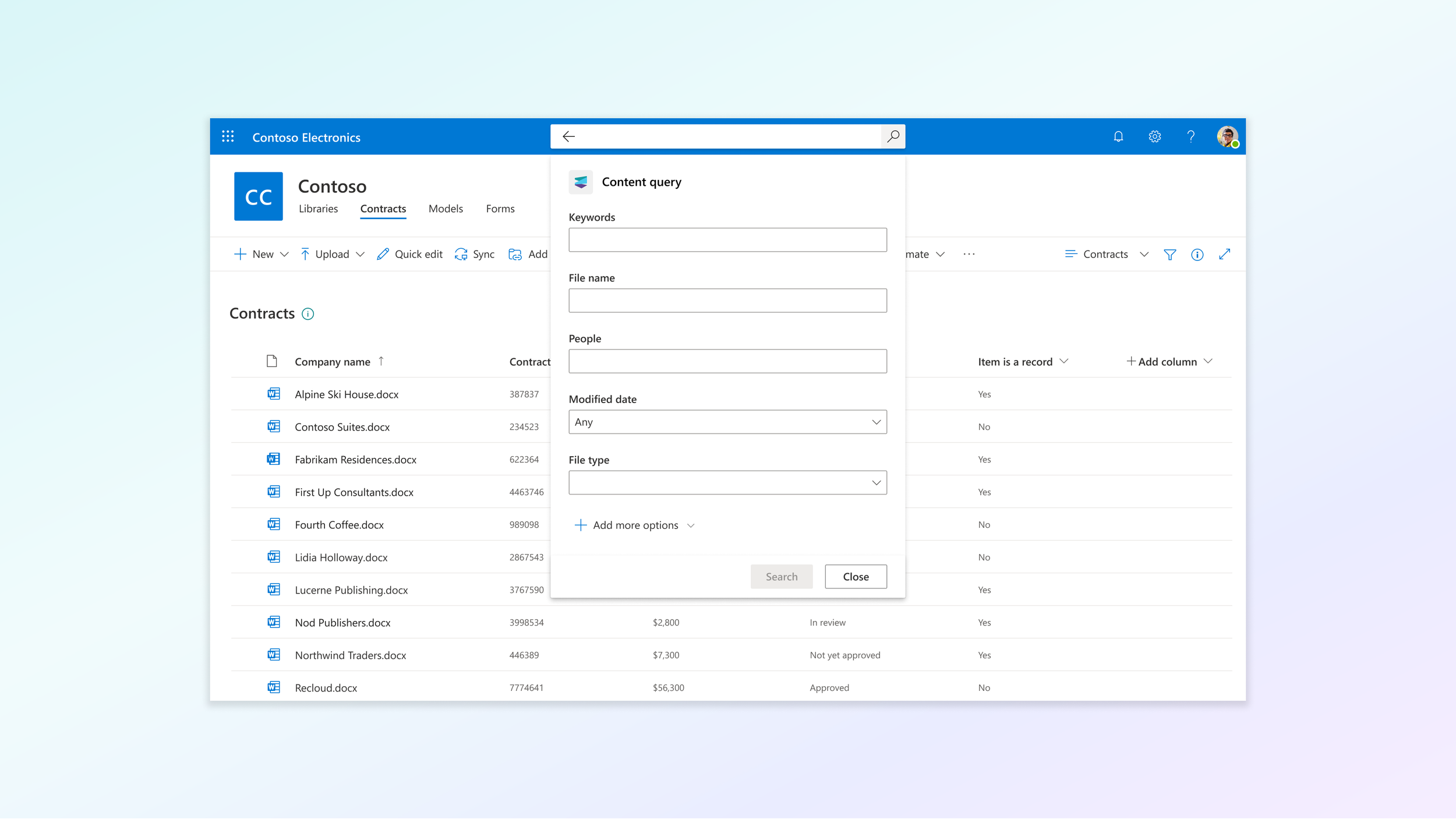Open Add column dropdown
Screen dimensions: 1456x819
tap(1169, 362)
